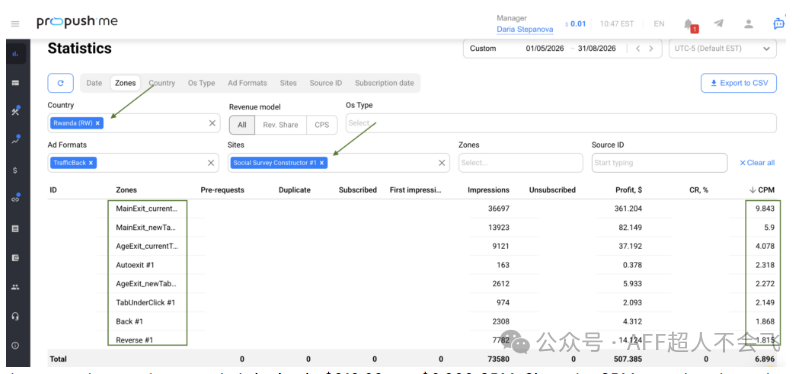Open the Statistics bar-chart sidebar icon
Image resolution: width=806 pixels, height=374 pixels.
point(15,54)
